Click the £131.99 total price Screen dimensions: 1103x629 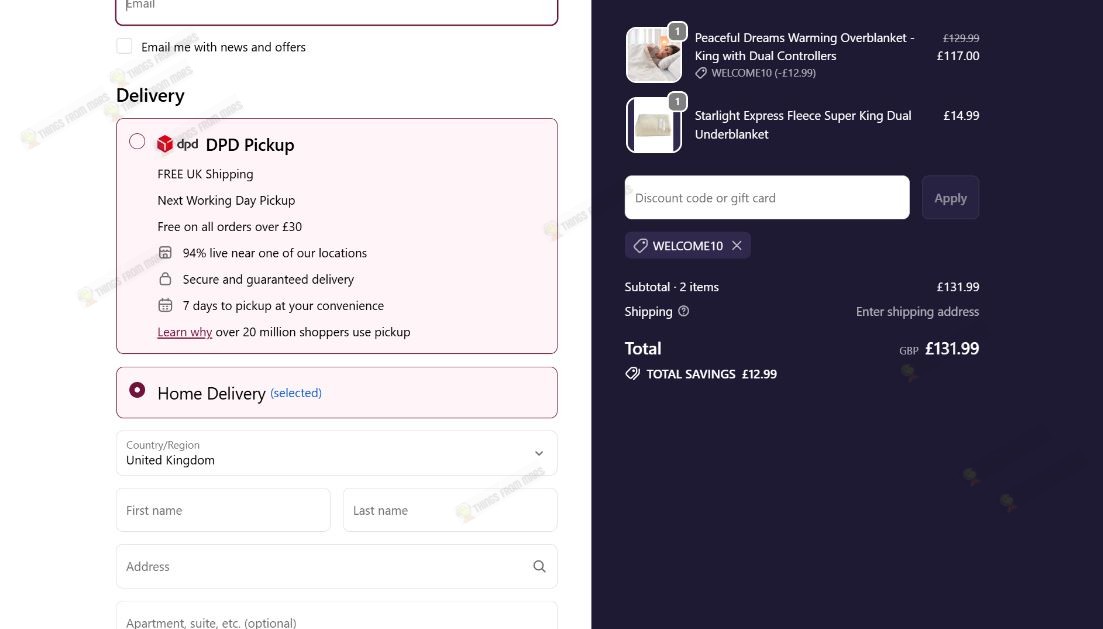[x=952, y=348]
